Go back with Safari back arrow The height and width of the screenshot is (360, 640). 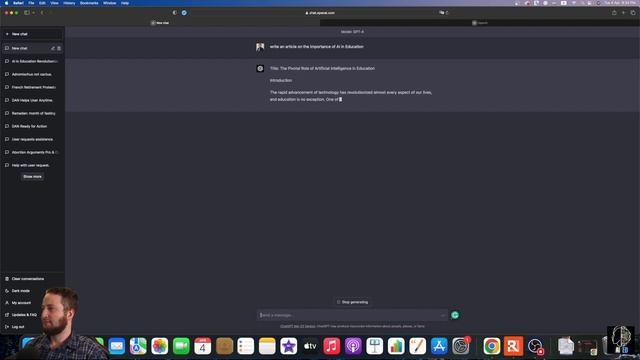(42, 13)
